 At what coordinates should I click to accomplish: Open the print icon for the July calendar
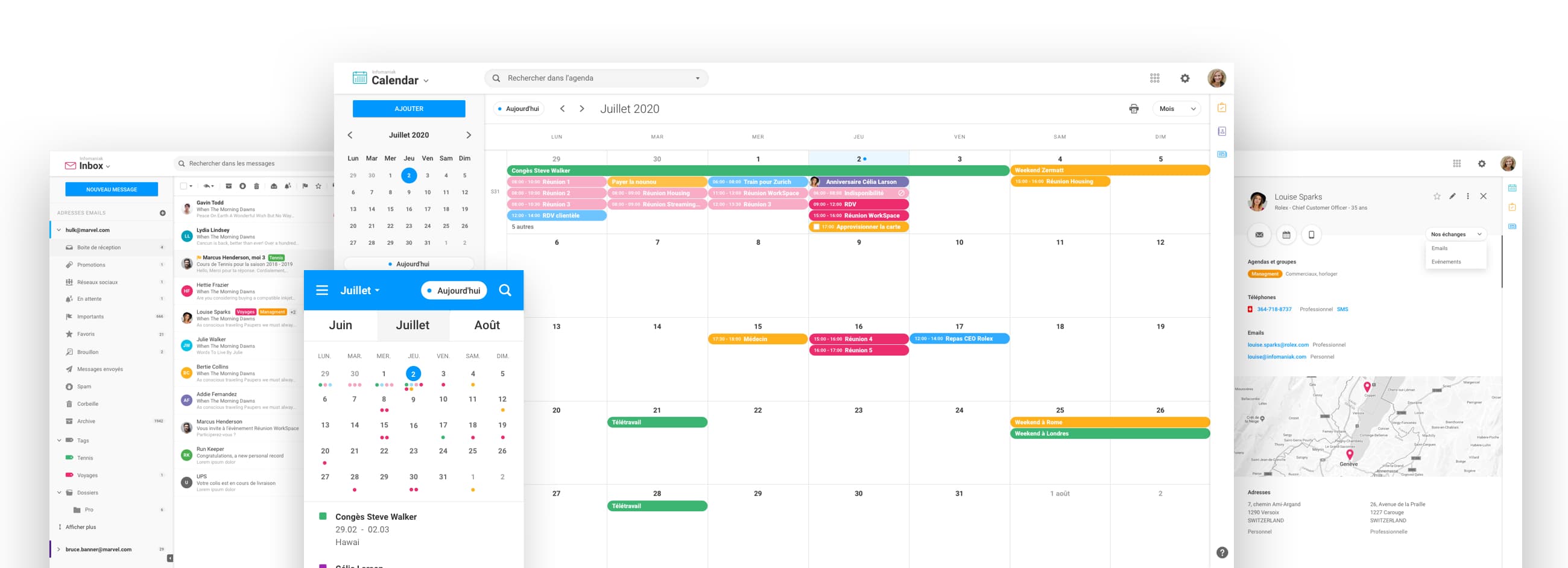click(1133, 108)
